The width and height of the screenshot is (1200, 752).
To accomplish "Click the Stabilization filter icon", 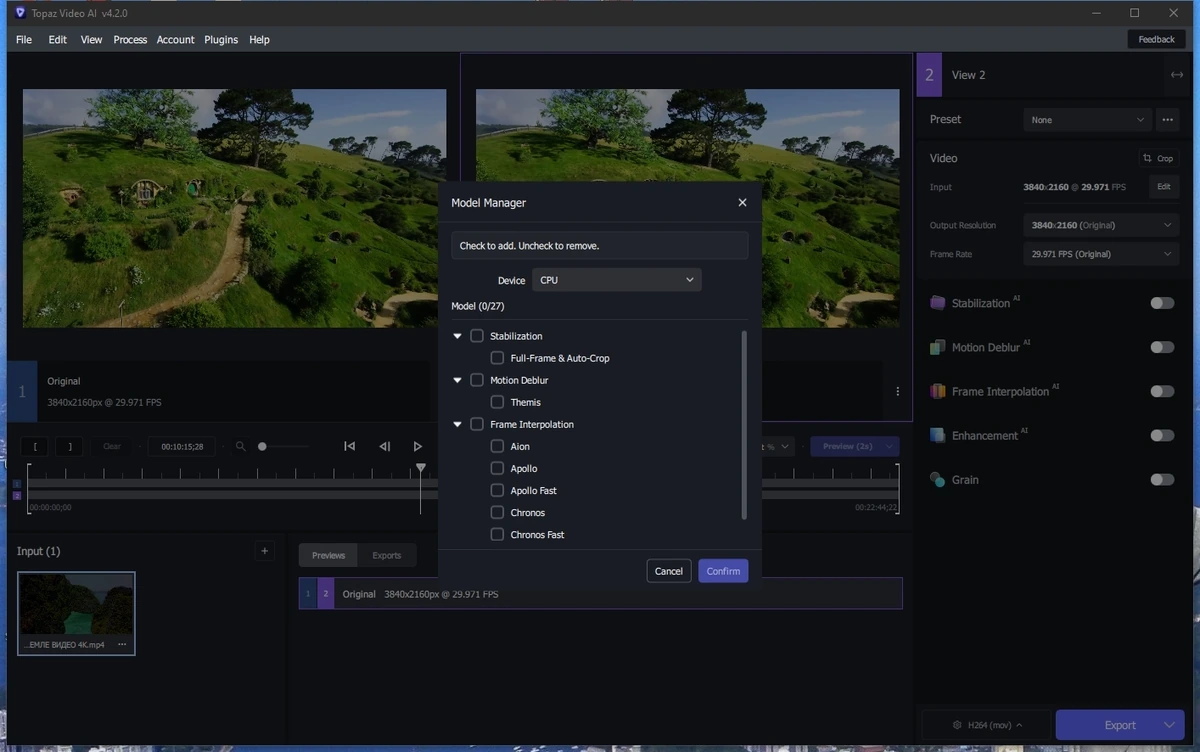I will pyautogui.click(x=937, y=303).
